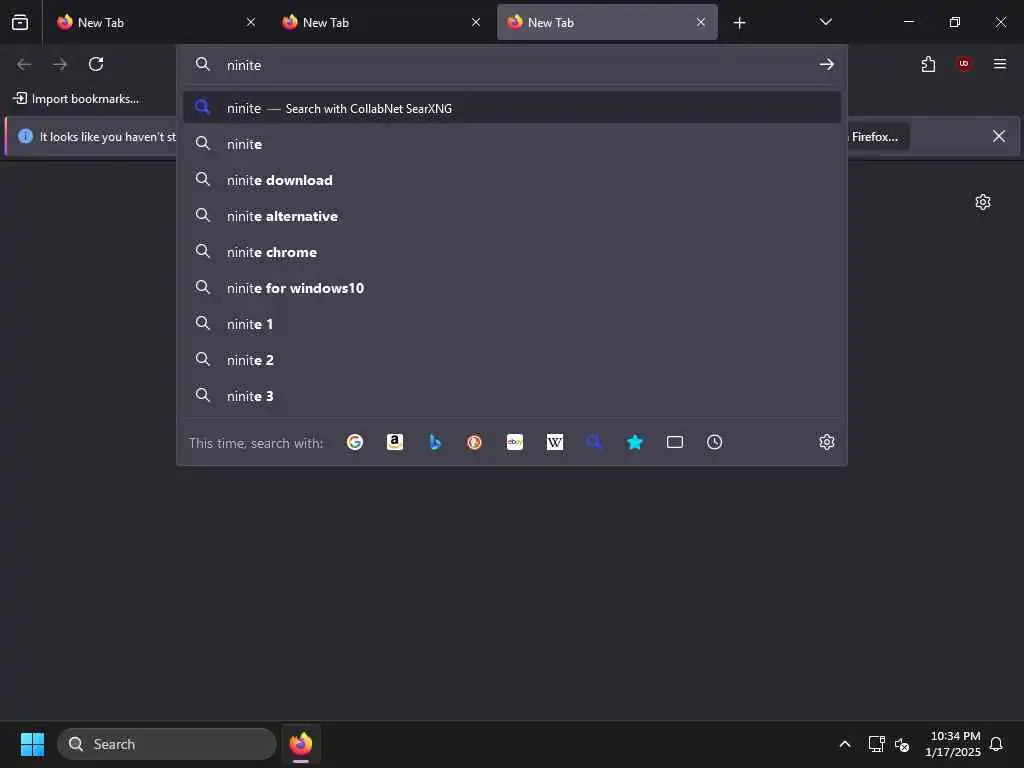
Task: Select 'Search with CollabNet SearXNG' result
Action: click(512, 108)
